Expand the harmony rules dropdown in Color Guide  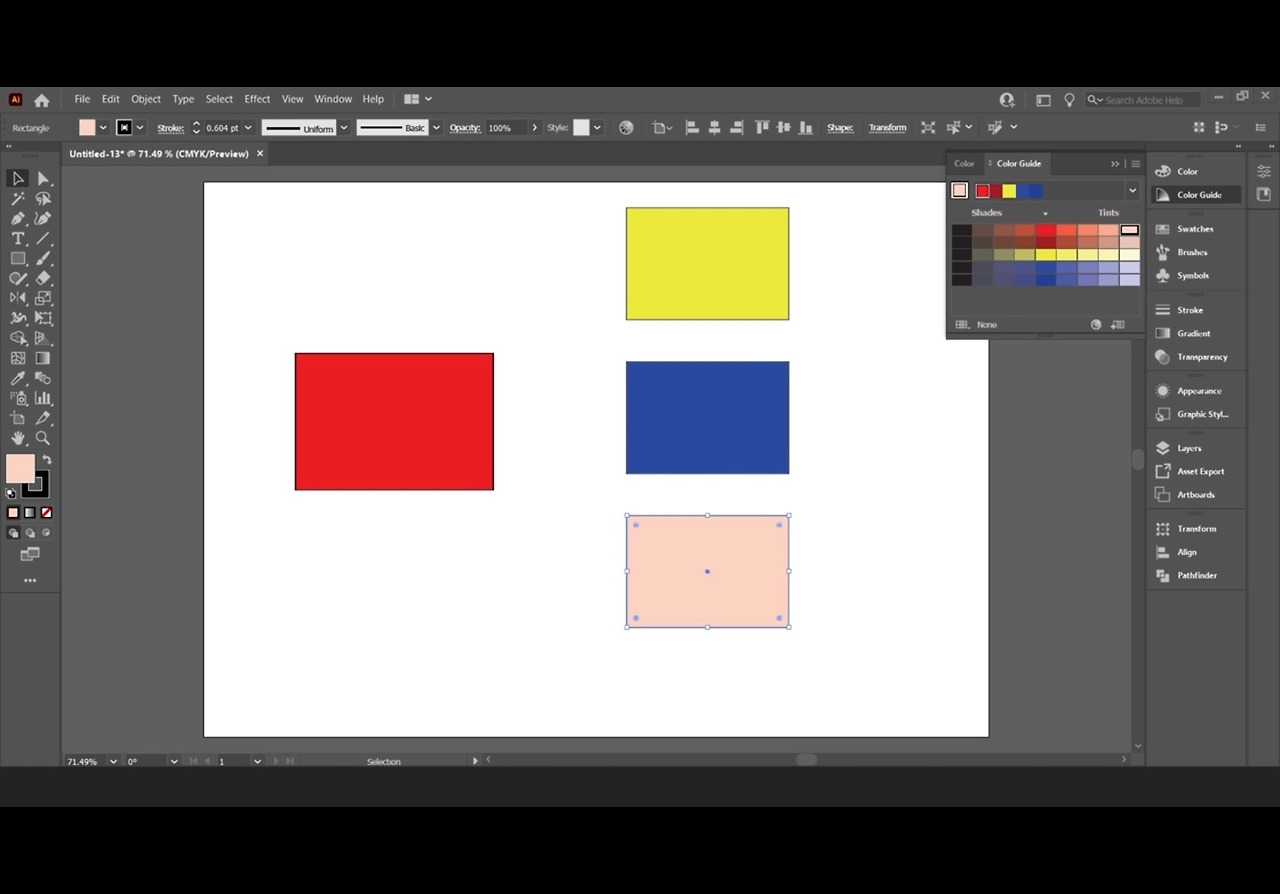pyautogui.click(x=1132, y=191)
